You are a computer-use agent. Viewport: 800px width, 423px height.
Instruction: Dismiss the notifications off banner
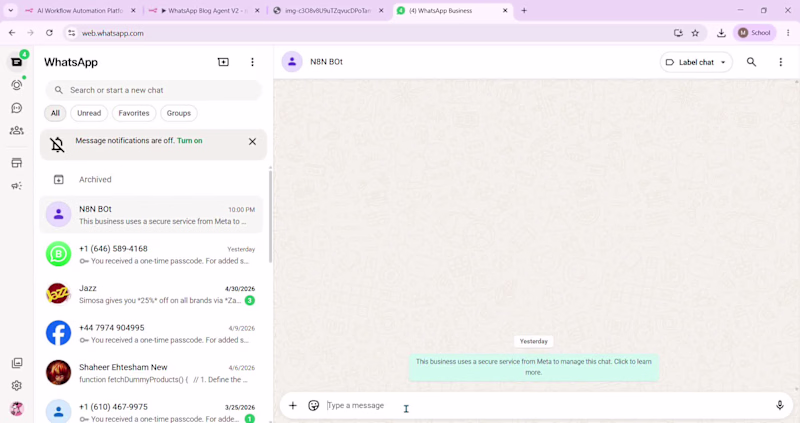coord(252,142)
